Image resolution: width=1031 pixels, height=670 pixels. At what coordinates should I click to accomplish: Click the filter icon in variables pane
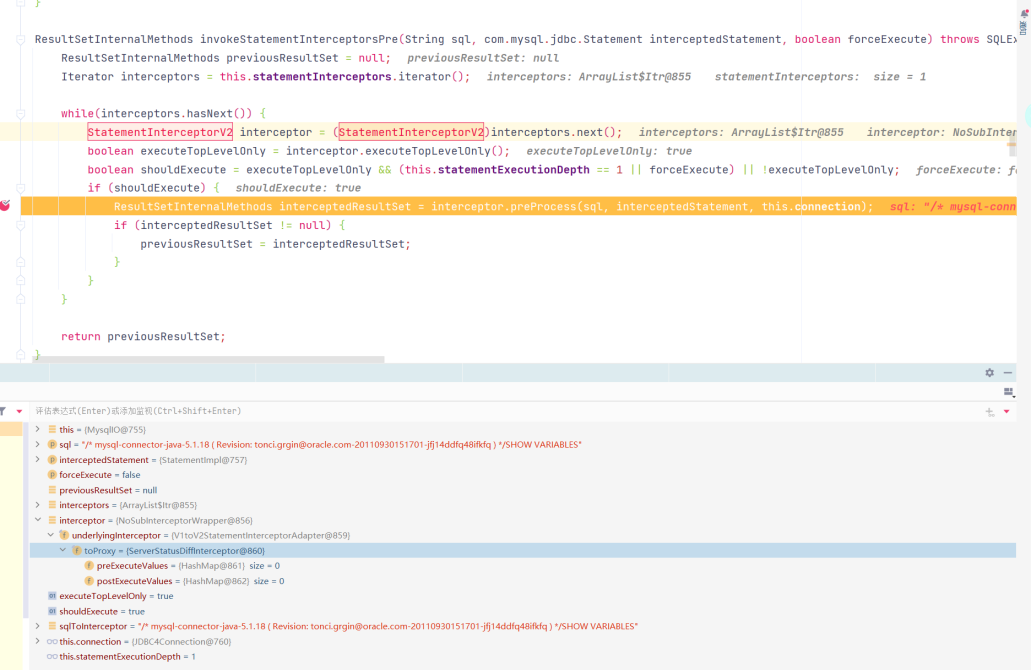tap(3, 411)
